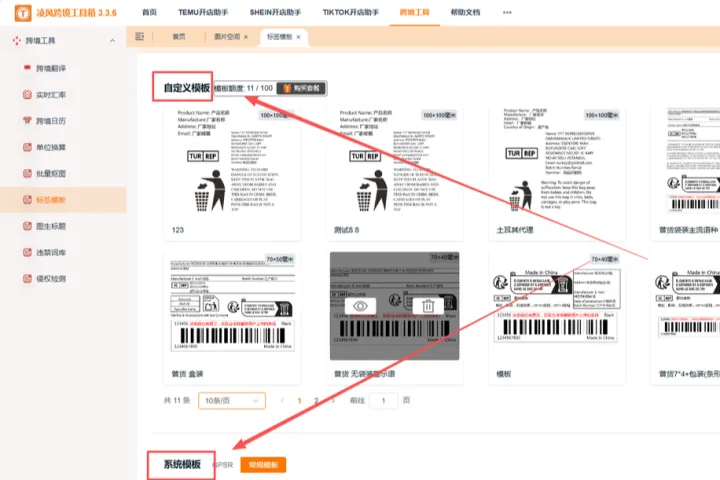720x480 pixels.
Task: Select the 常规模板 system template filter
Action: click(x=263, y=465)
